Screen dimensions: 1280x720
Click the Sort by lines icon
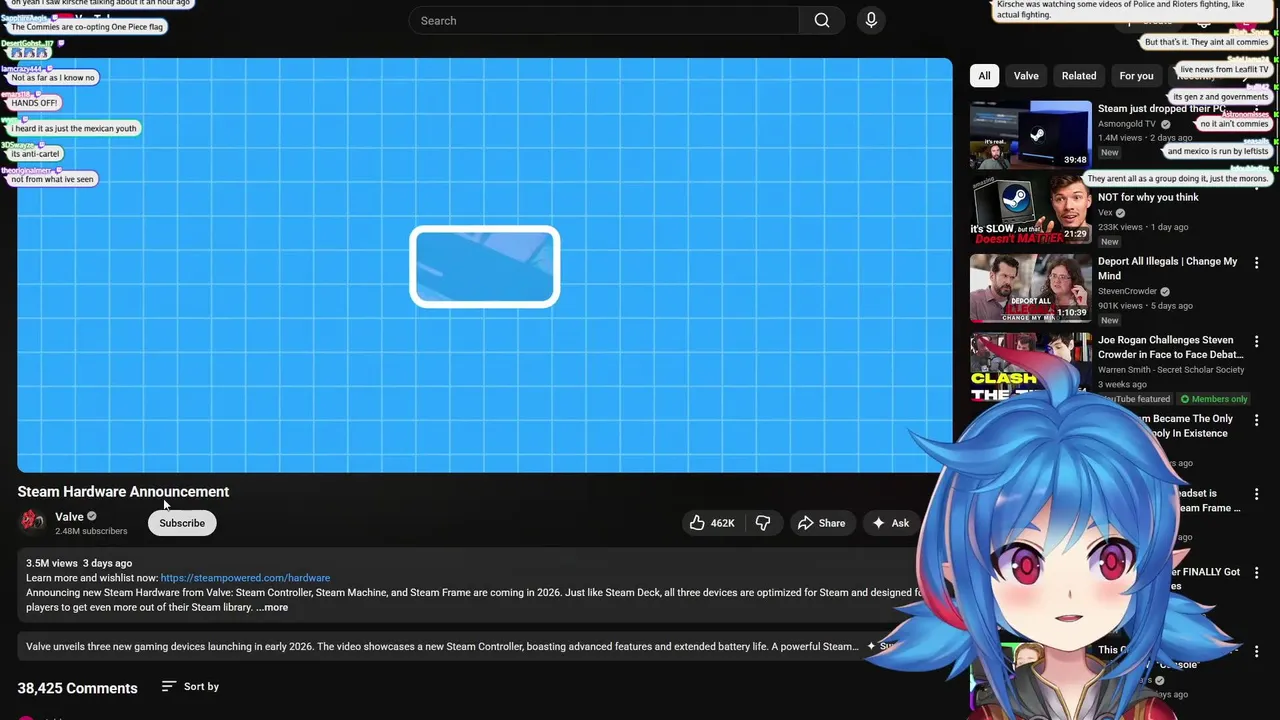pyautogui.click(x=168, y=686)
